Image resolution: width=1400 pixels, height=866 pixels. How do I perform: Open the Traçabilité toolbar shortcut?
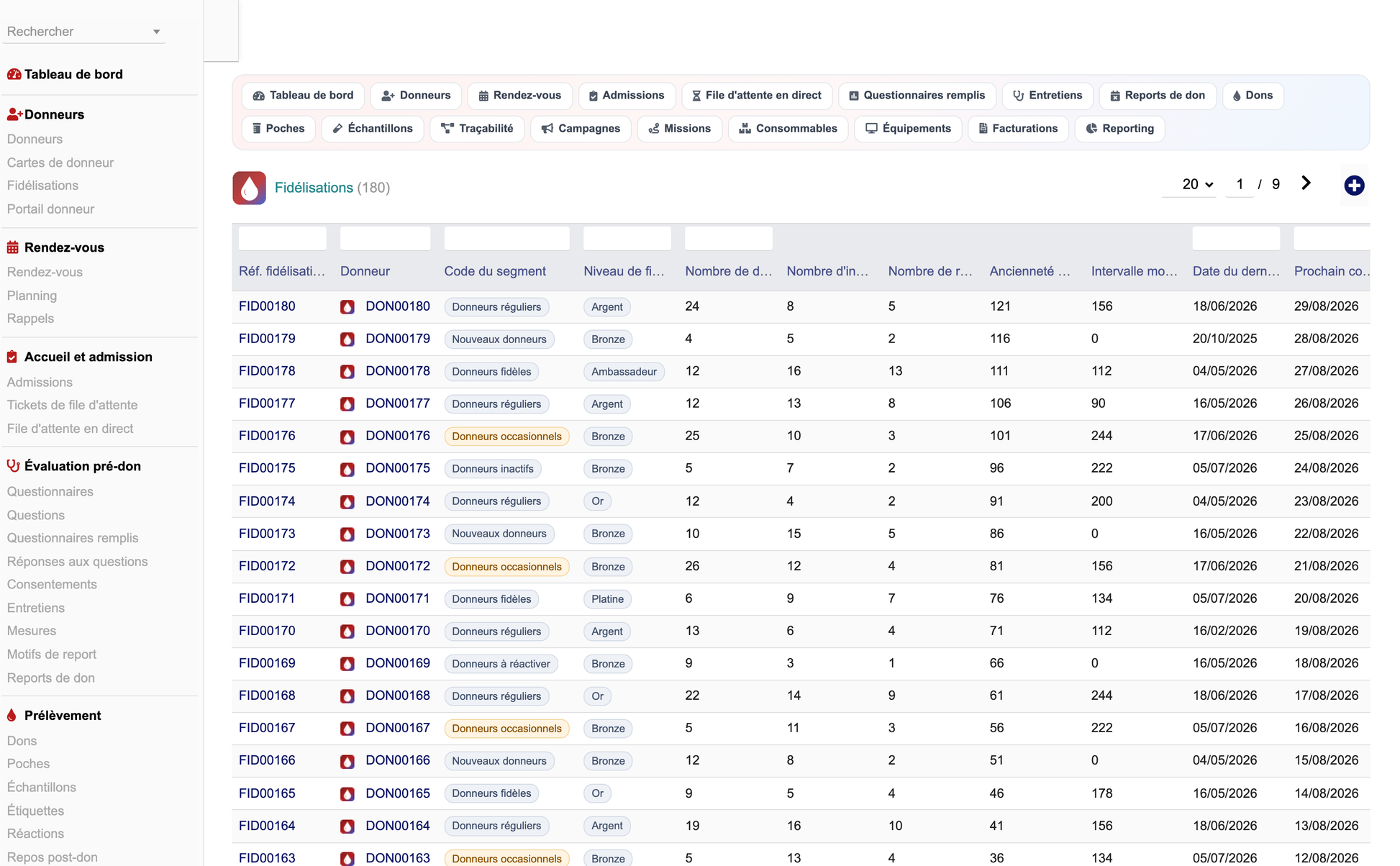point(477,129)
